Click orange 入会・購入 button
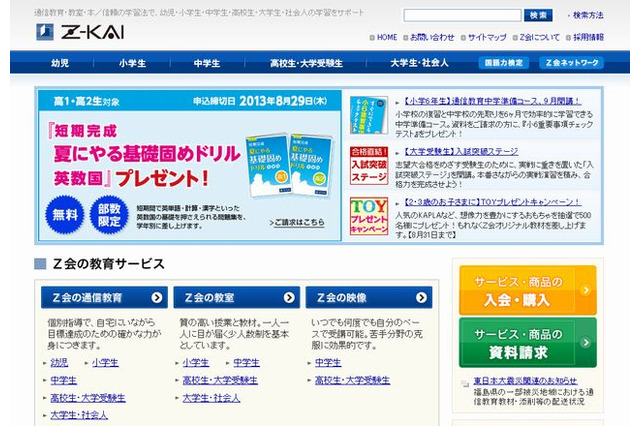This screenshot has height=426, width=640. (528, 290)
